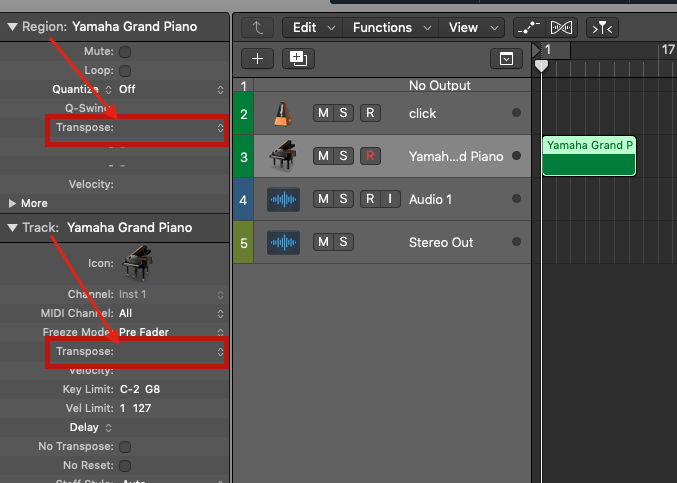Open the Functions menu
The height and width of the screenshot is (483, 677).
click(x=391, y=28)
